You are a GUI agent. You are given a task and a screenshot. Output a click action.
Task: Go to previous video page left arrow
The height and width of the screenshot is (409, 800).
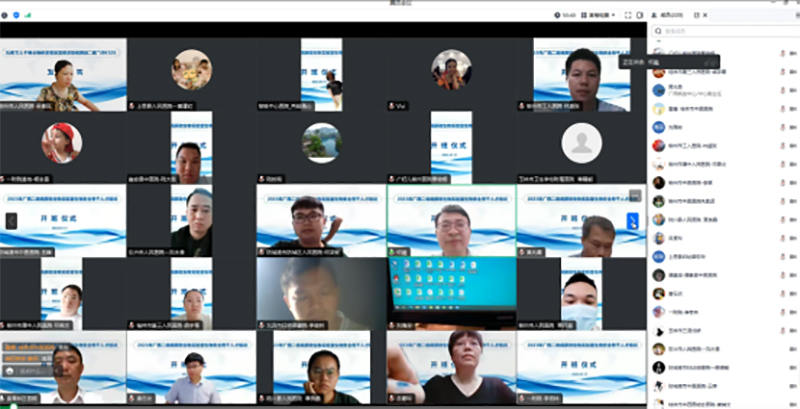tap(11, 220)
